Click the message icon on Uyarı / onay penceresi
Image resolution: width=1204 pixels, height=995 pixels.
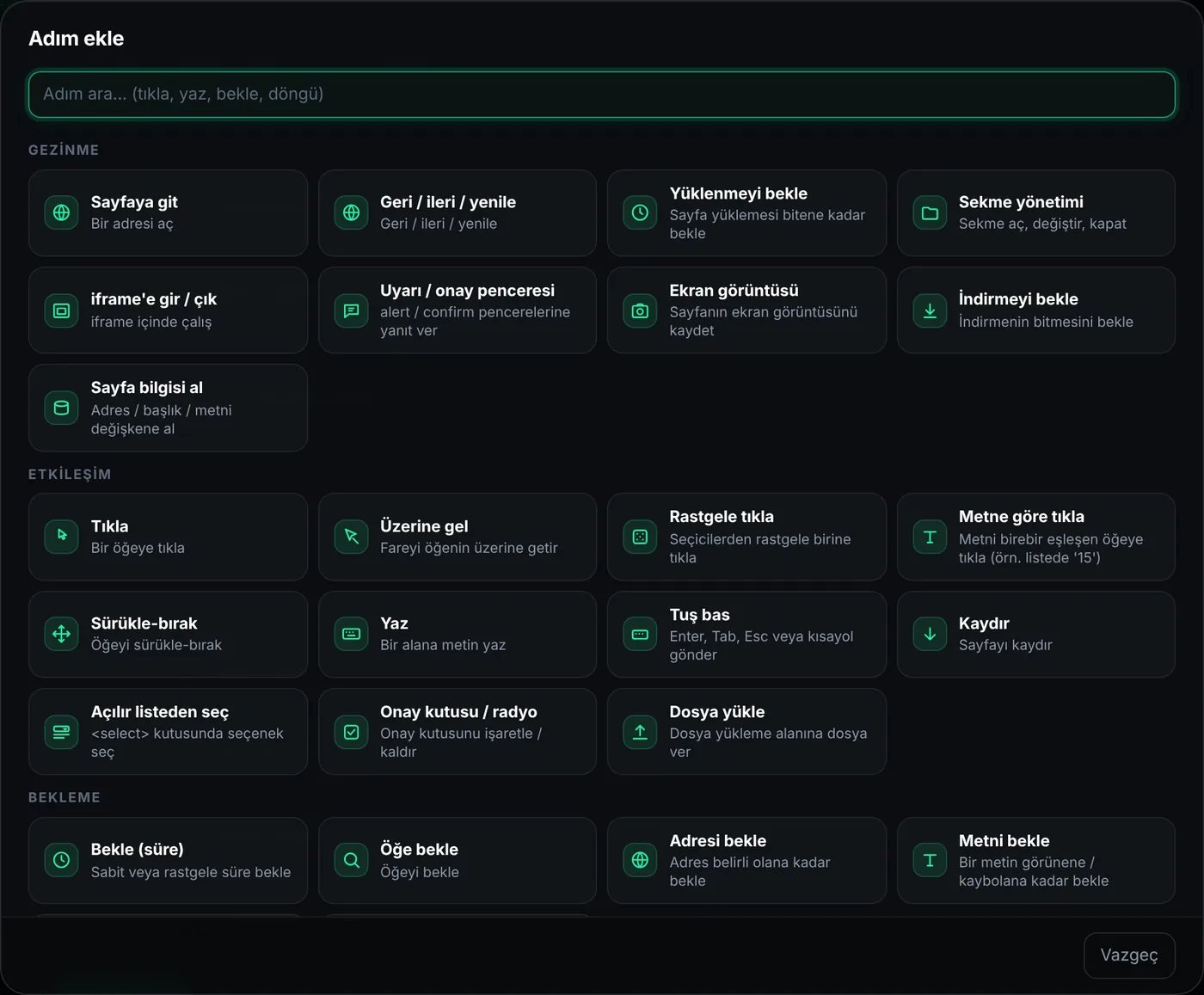tap(351, 310)
